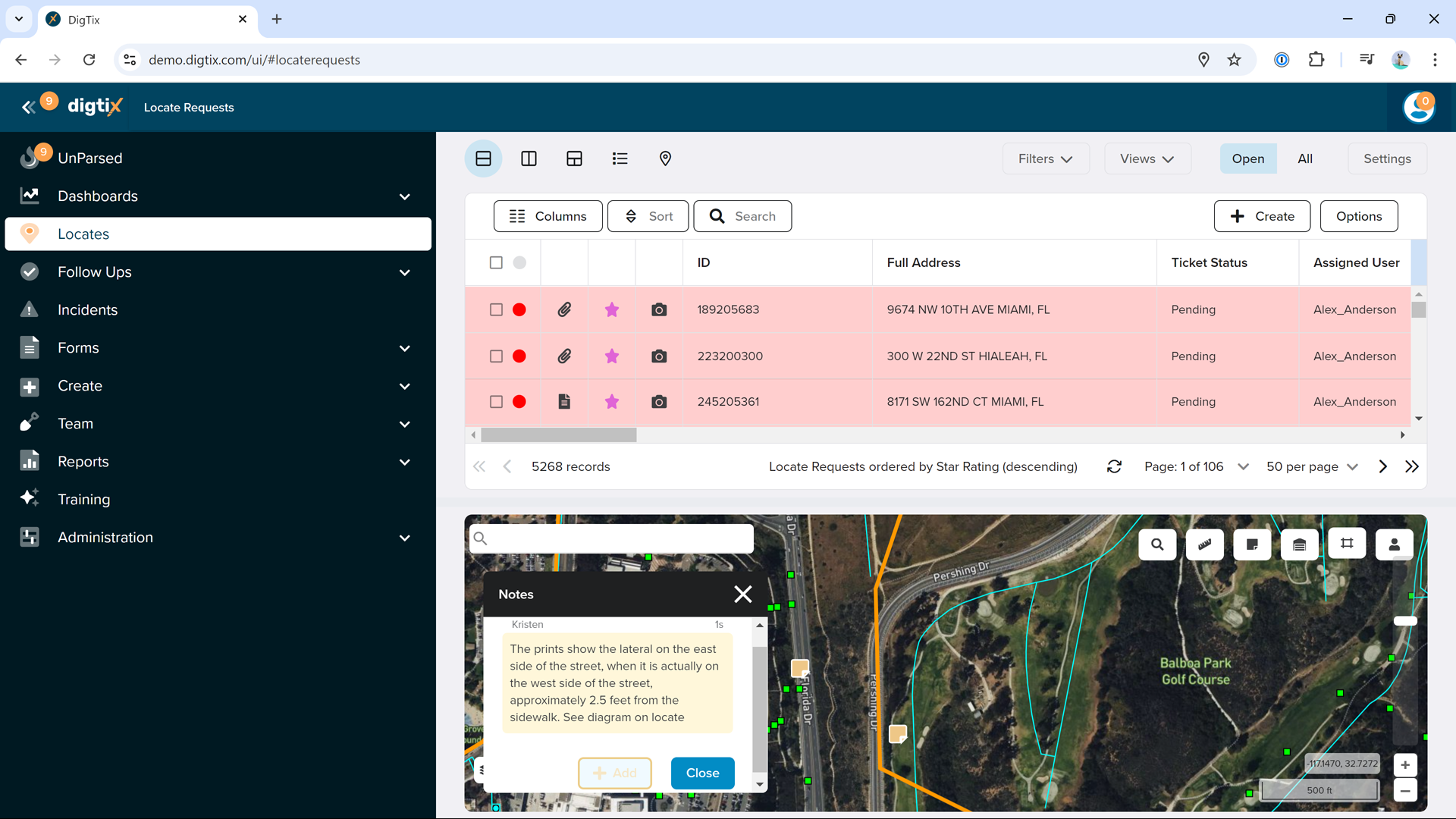Open the attachment for ticket 189205683
The image size is (1456, 819).
click(564, 309)
